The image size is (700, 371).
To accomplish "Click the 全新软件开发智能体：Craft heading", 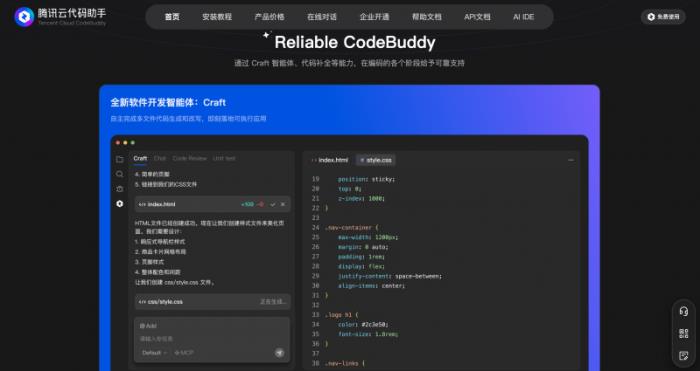I will 168,102.
